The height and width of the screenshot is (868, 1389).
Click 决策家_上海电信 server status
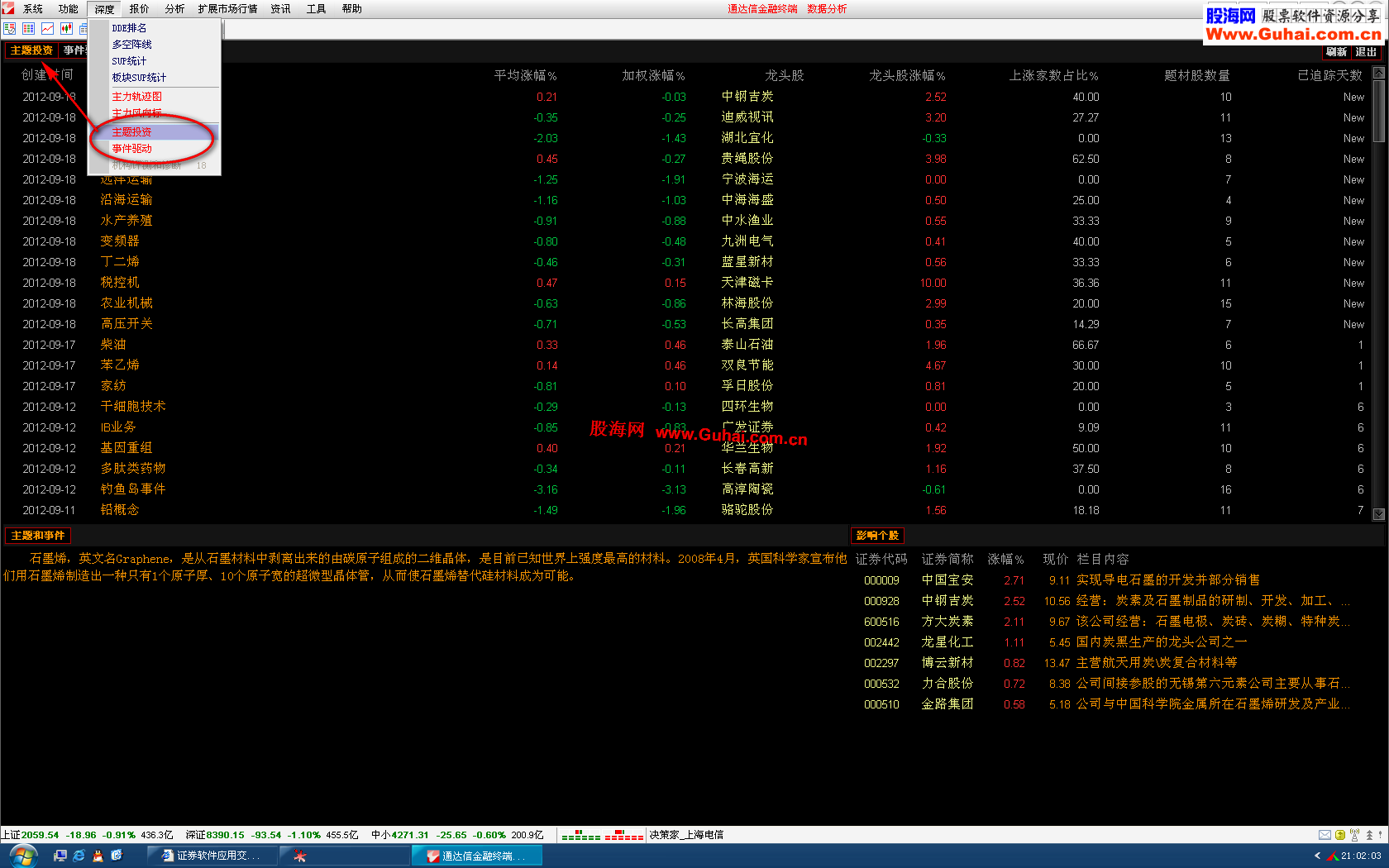click(x=685, y=835)
